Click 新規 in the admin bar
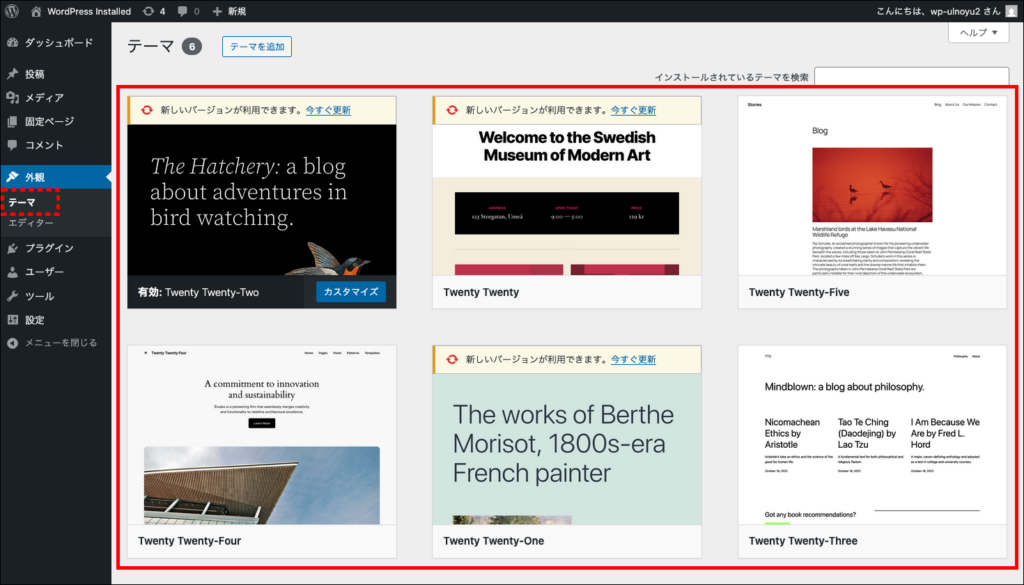This screenshot has width=1024, height=585. tap(236, 11)
